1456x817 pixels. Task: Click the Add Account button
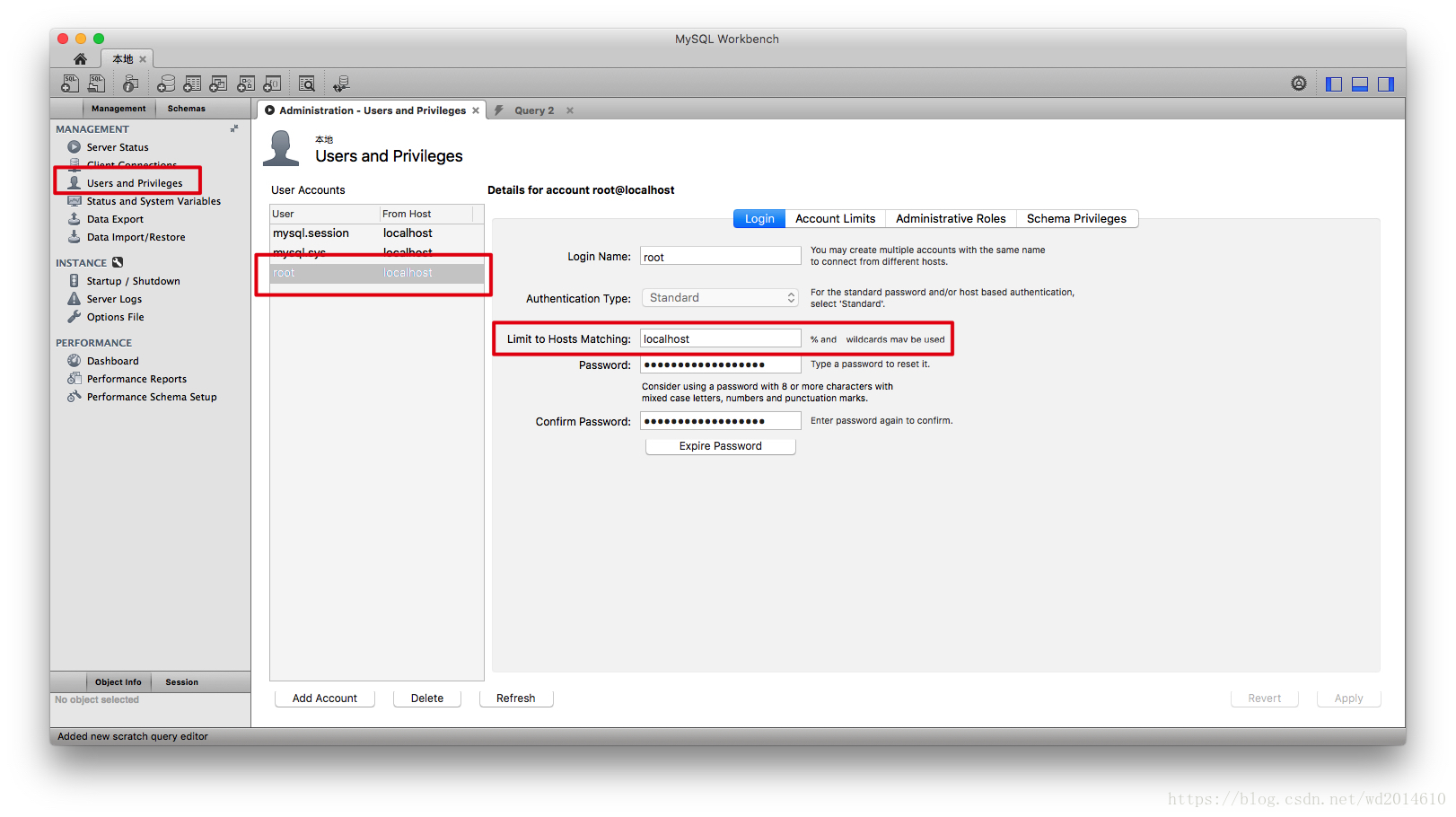(324, 698)
